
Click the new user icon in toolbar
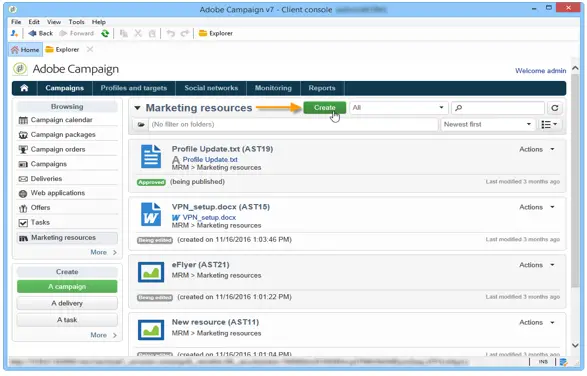[x=14, y=33]
